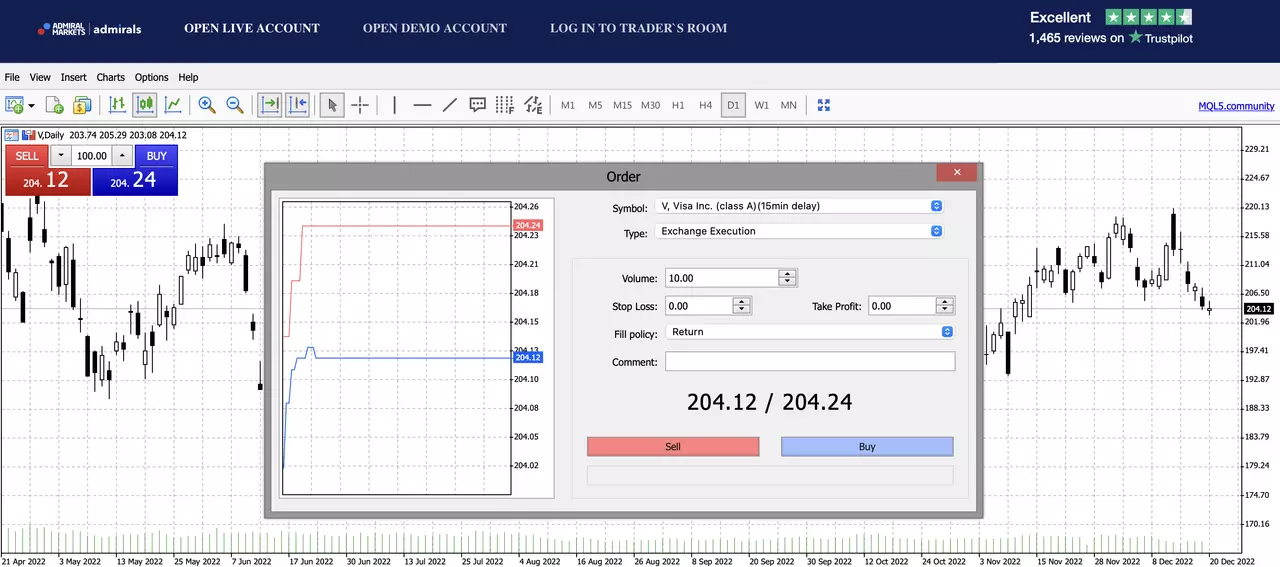
Task: Open the Trustpilot reviews link
Action: (1110, 28)
